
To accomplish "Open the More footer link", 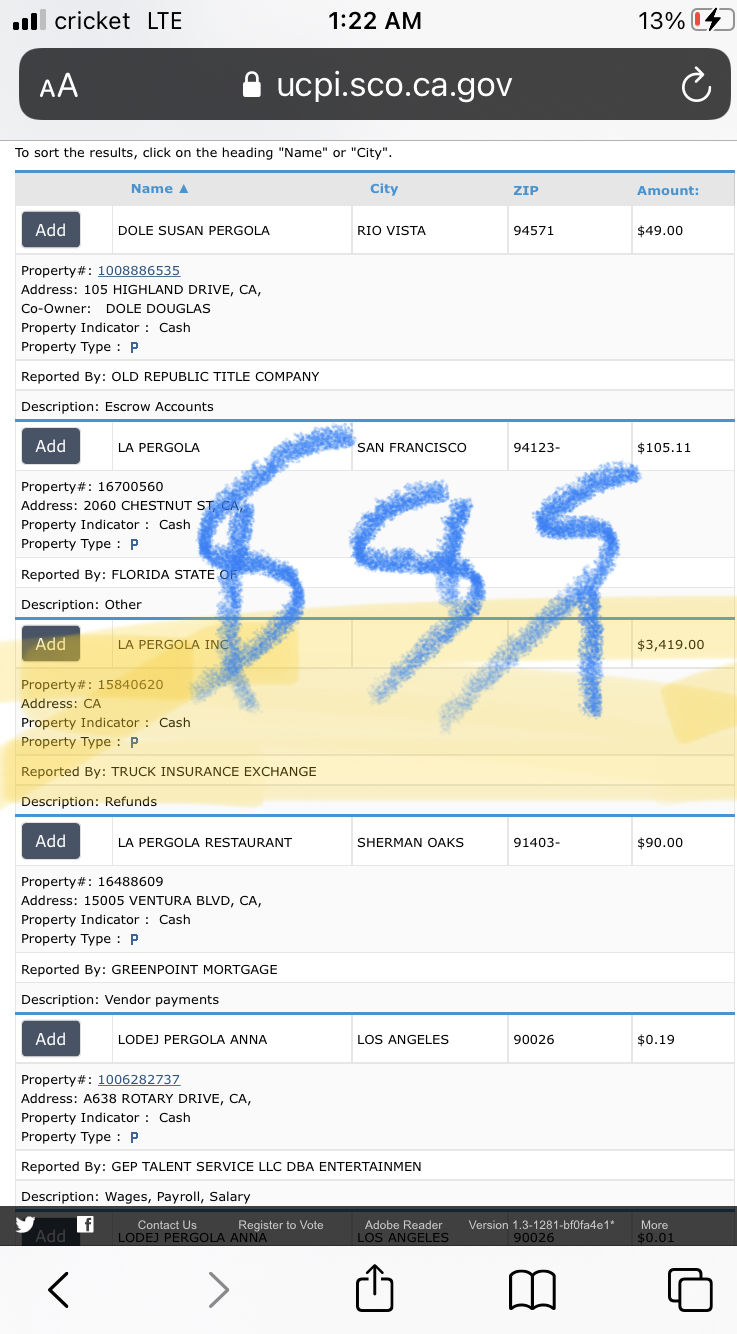I will coord(655,1225).
